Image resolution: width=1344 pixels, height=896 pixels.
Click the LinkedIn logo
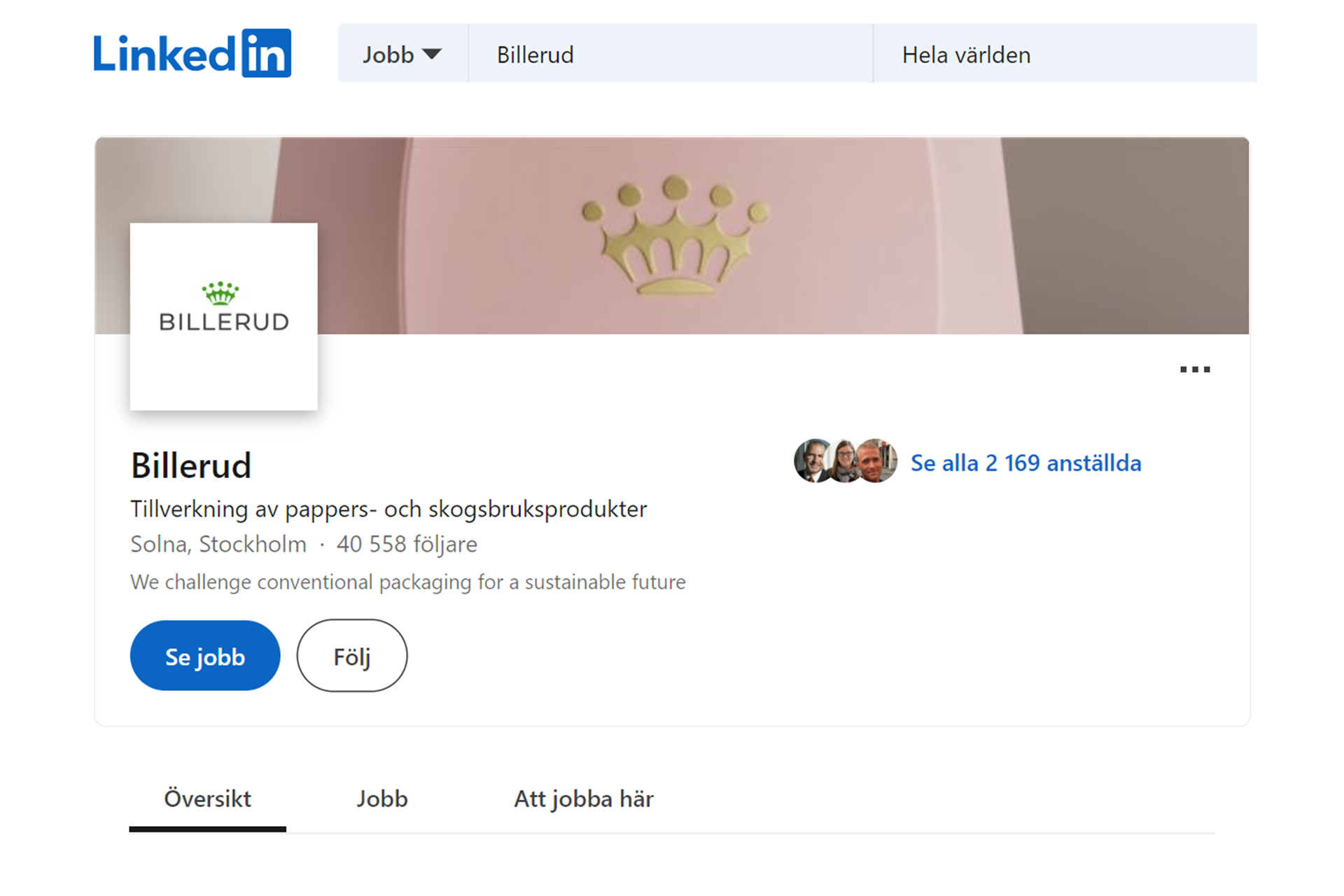[192, 53]
